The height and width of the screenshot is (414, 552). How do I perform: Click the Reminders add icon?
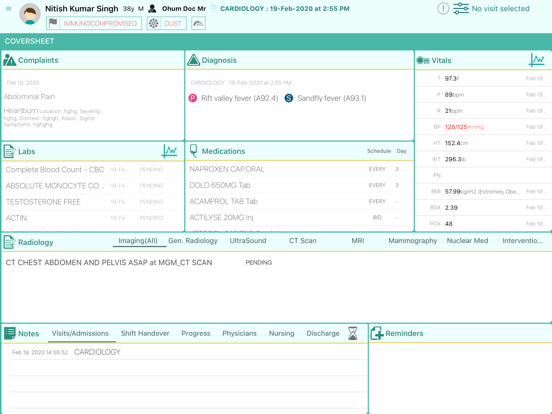(x=377, y=333)
